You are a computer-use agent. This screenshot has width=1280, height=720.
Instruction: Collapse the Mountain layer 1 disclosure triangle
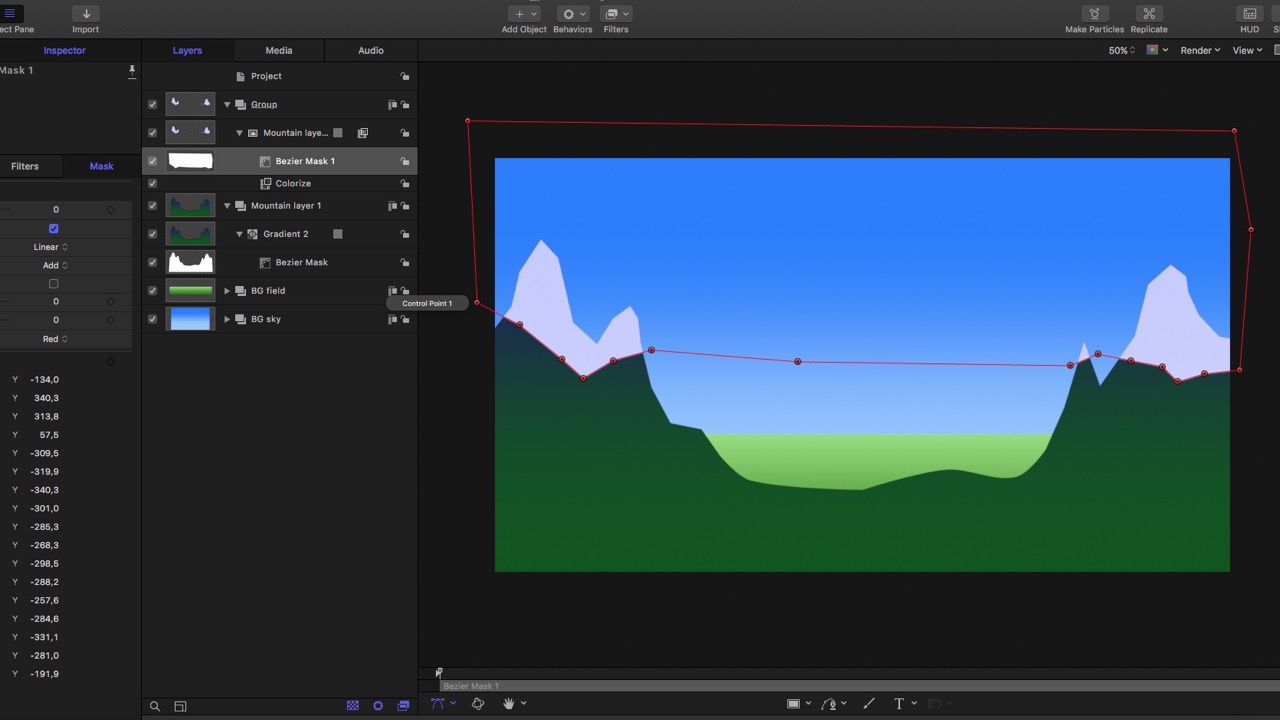pos(227,206)
